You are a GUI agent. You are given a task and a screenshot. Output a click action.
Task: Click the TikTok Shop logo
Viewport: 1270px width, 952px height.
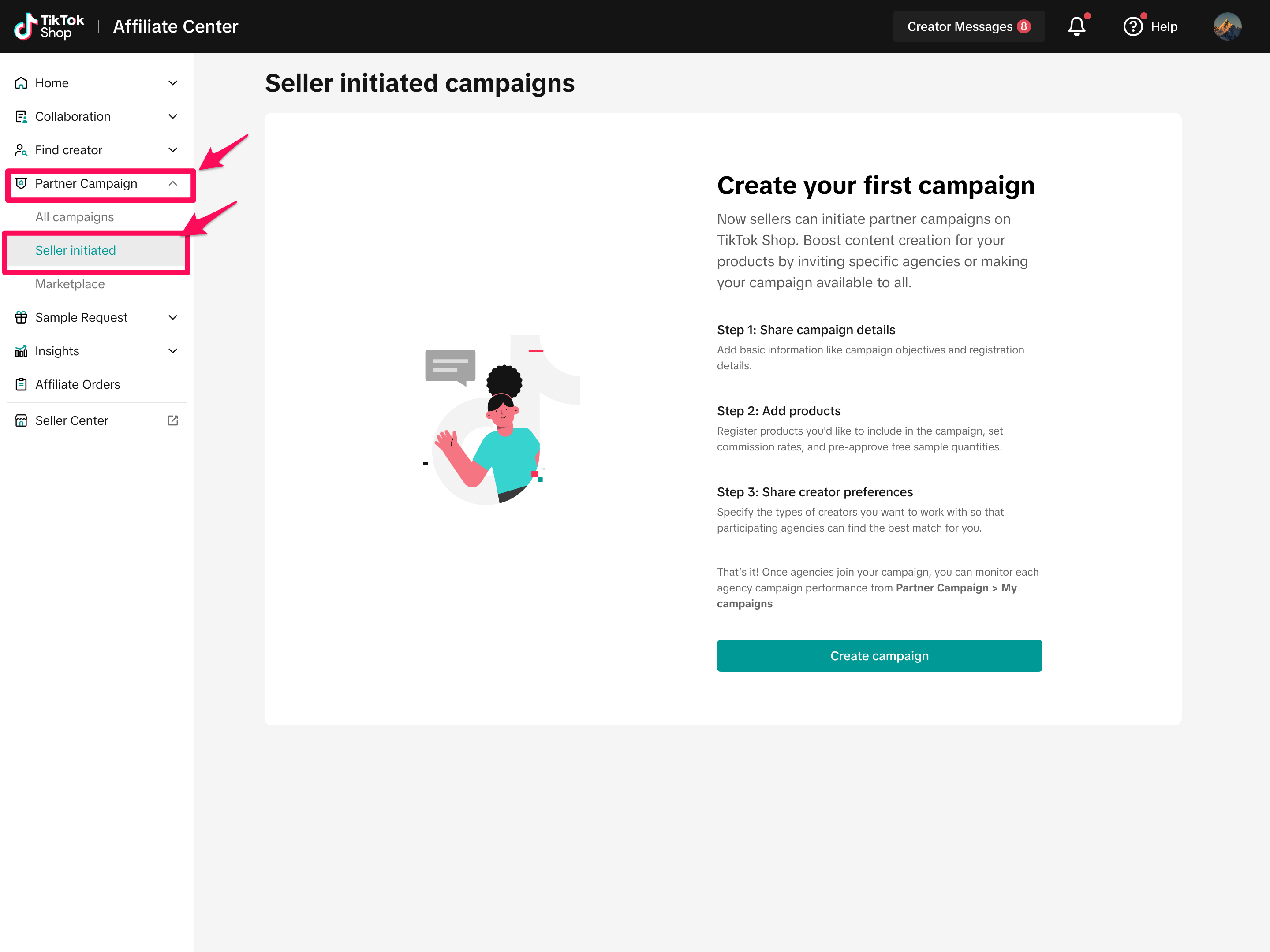[49, 26]
